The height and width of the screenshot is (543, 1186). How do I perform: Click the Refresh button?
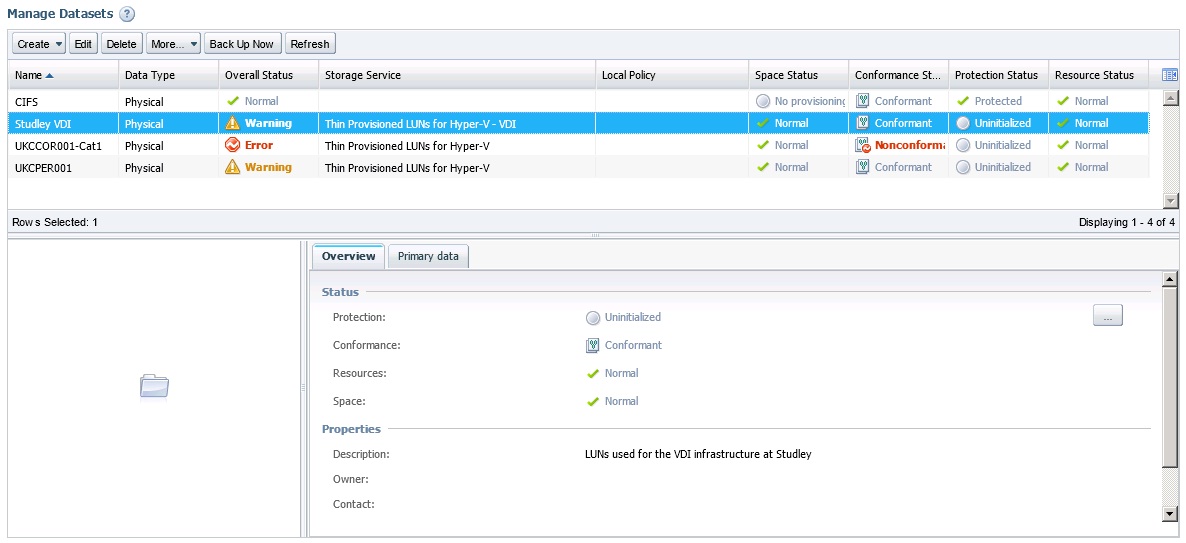click(310, 44)
